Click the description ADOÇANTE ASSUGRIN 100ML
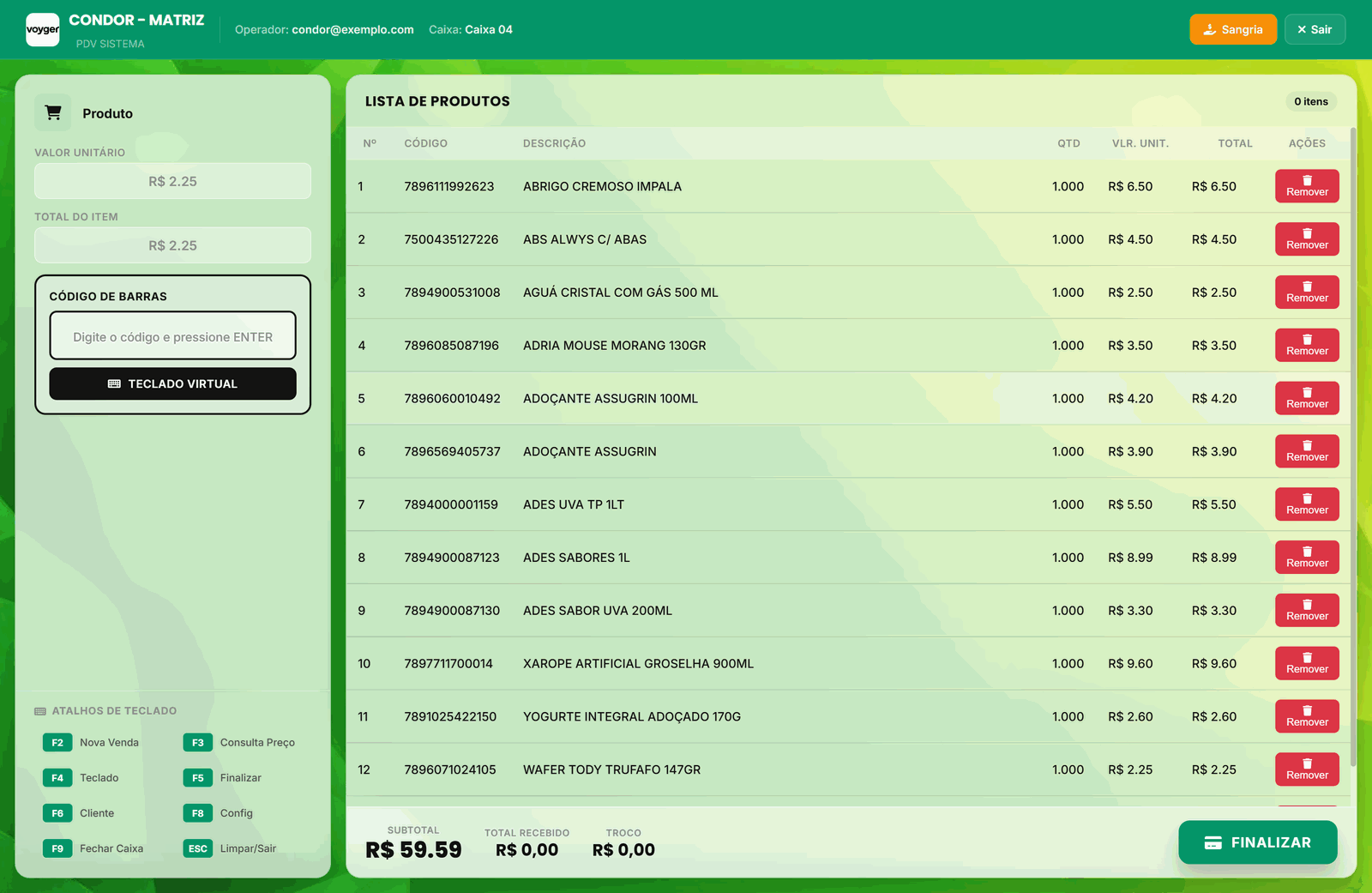The image size is (1372, 893). click(611, 398)
